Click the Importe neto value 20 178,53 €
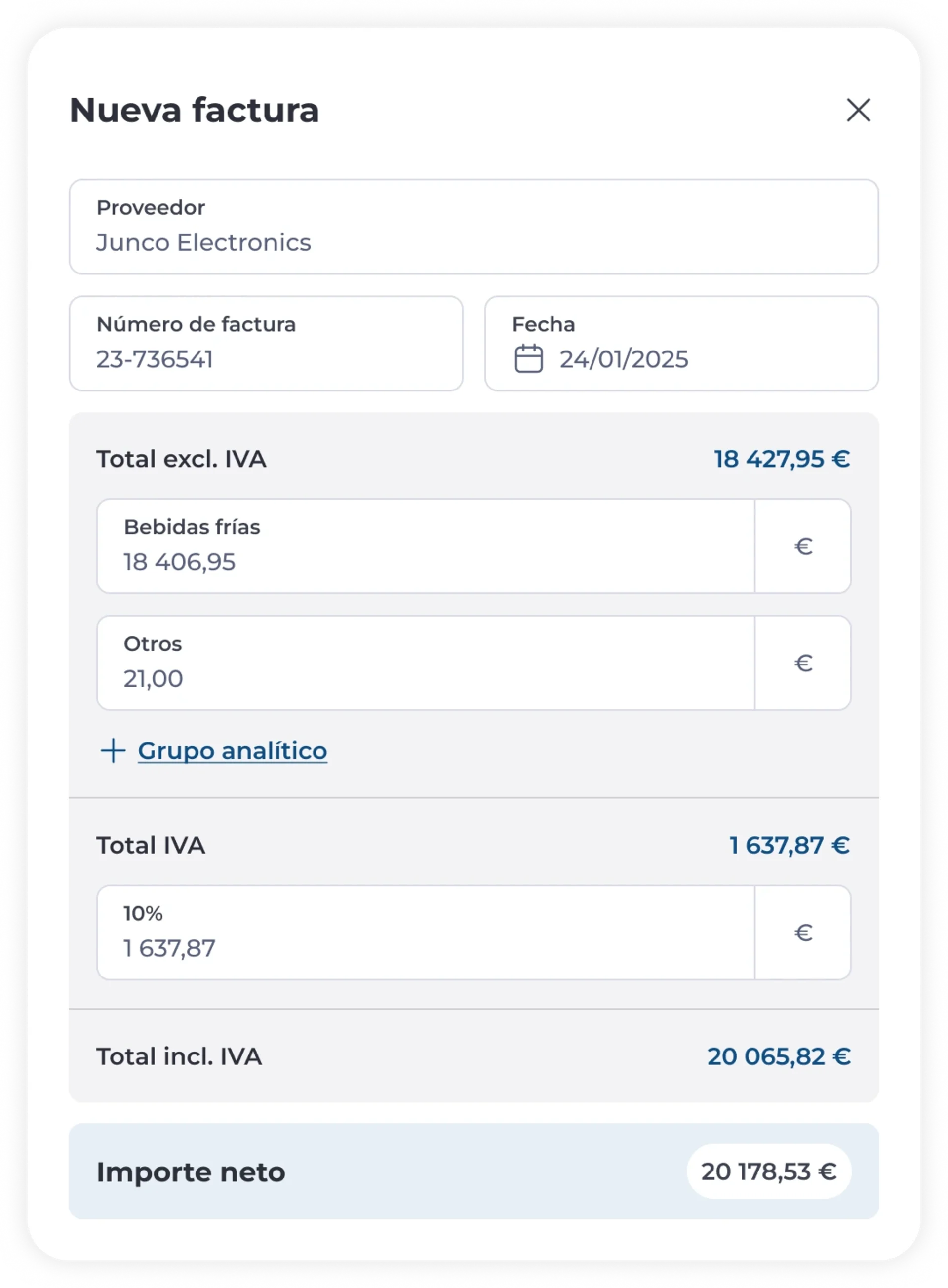Screen dimensions: 948x1288 click(769, 1171)
